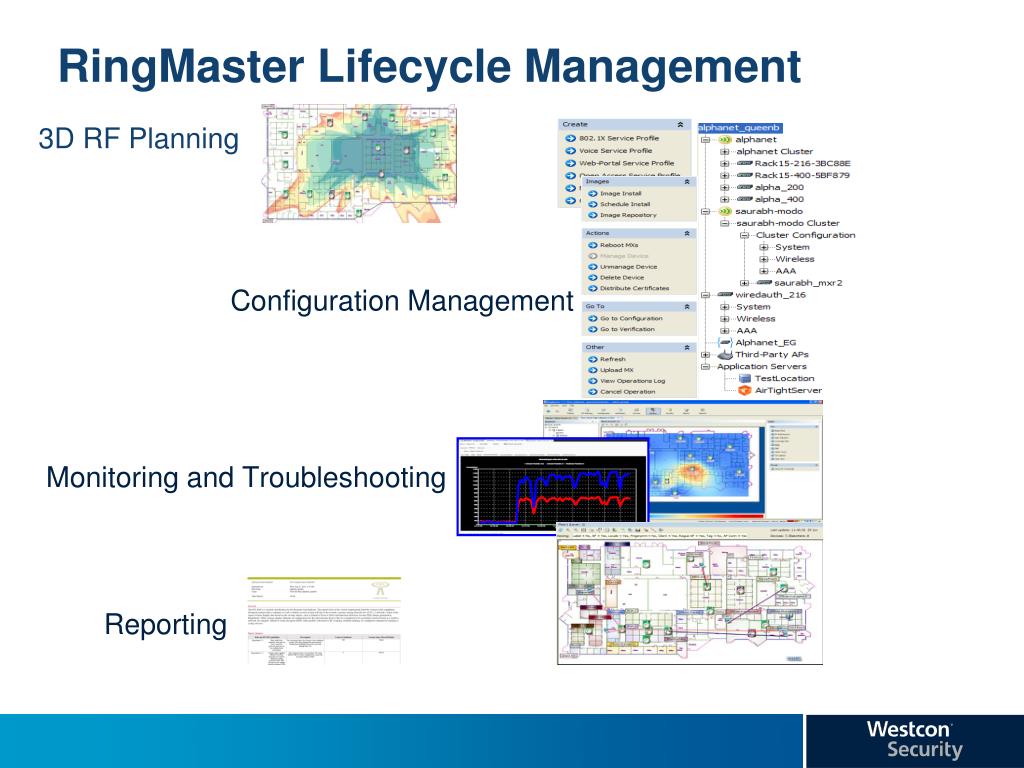Select Wireless under Cluster Configuration
The width and height of the screenshot is (1024, 768).
point(795,259)
